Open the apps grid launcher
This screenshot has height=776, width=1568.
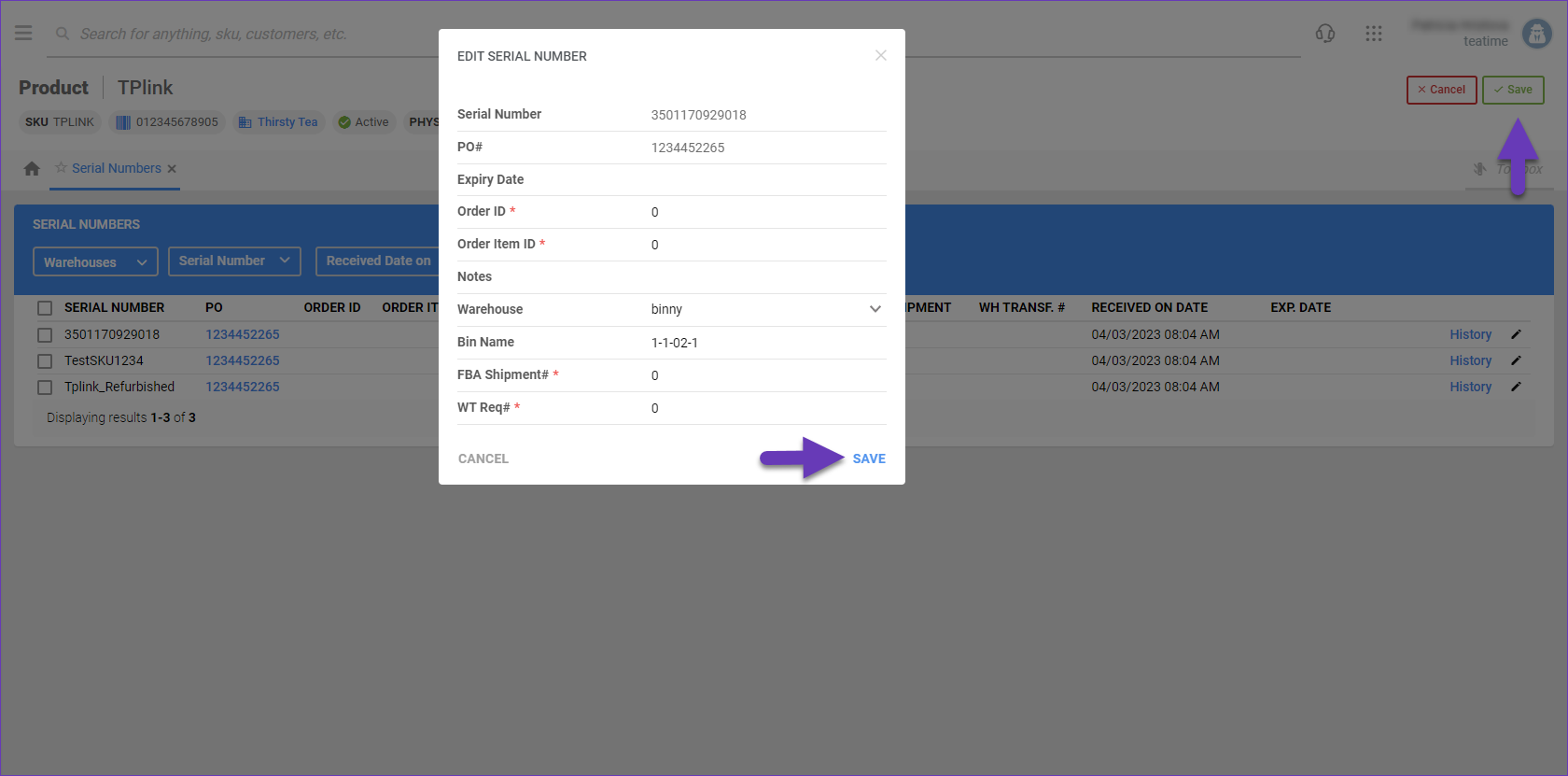tap(1373, 34)
